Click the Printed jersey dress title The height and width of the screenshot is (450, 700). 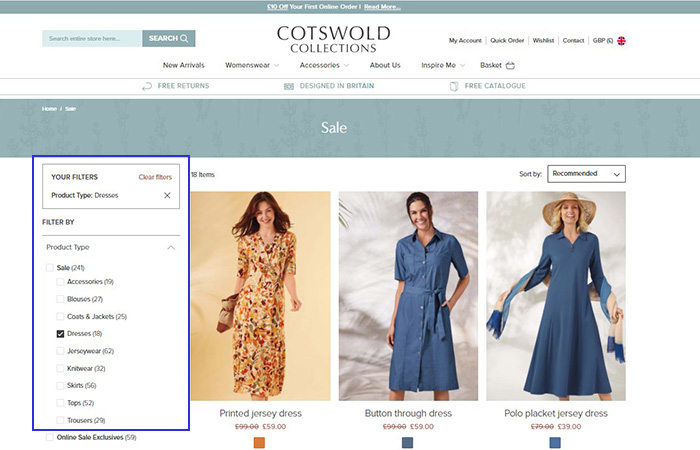(261, 413)
